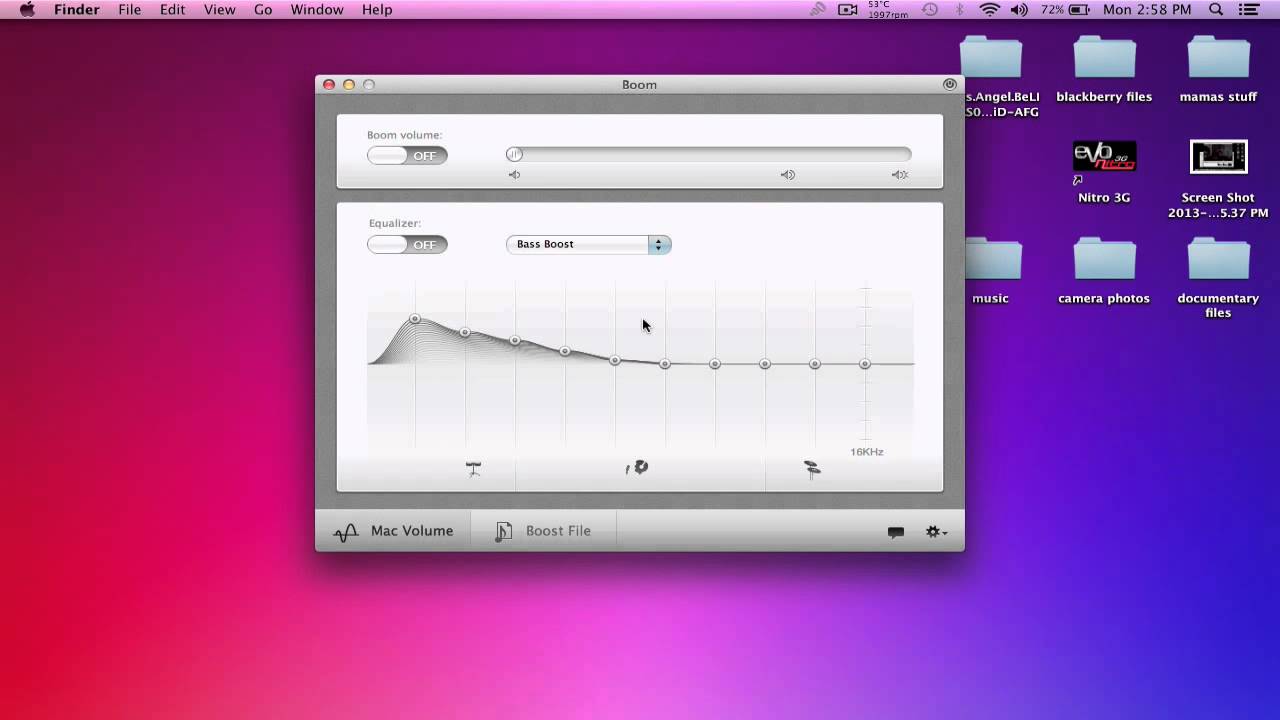Click the Bluetooth menu bar icon
The image size is (1280, 720).
960,10
